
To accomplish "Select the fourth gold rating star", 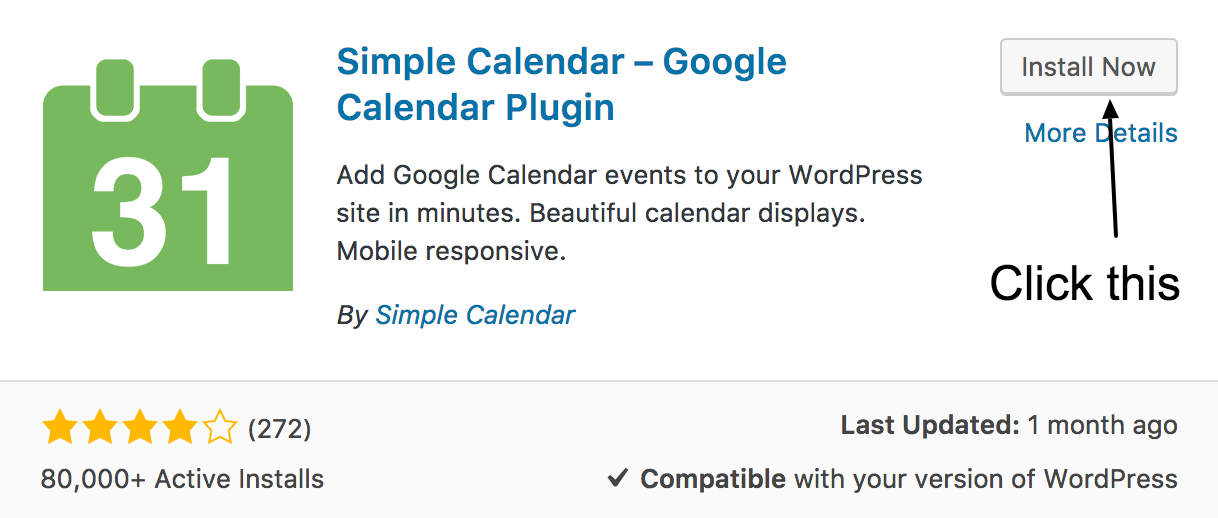I will pyautogui.click(x=180, y=429).
